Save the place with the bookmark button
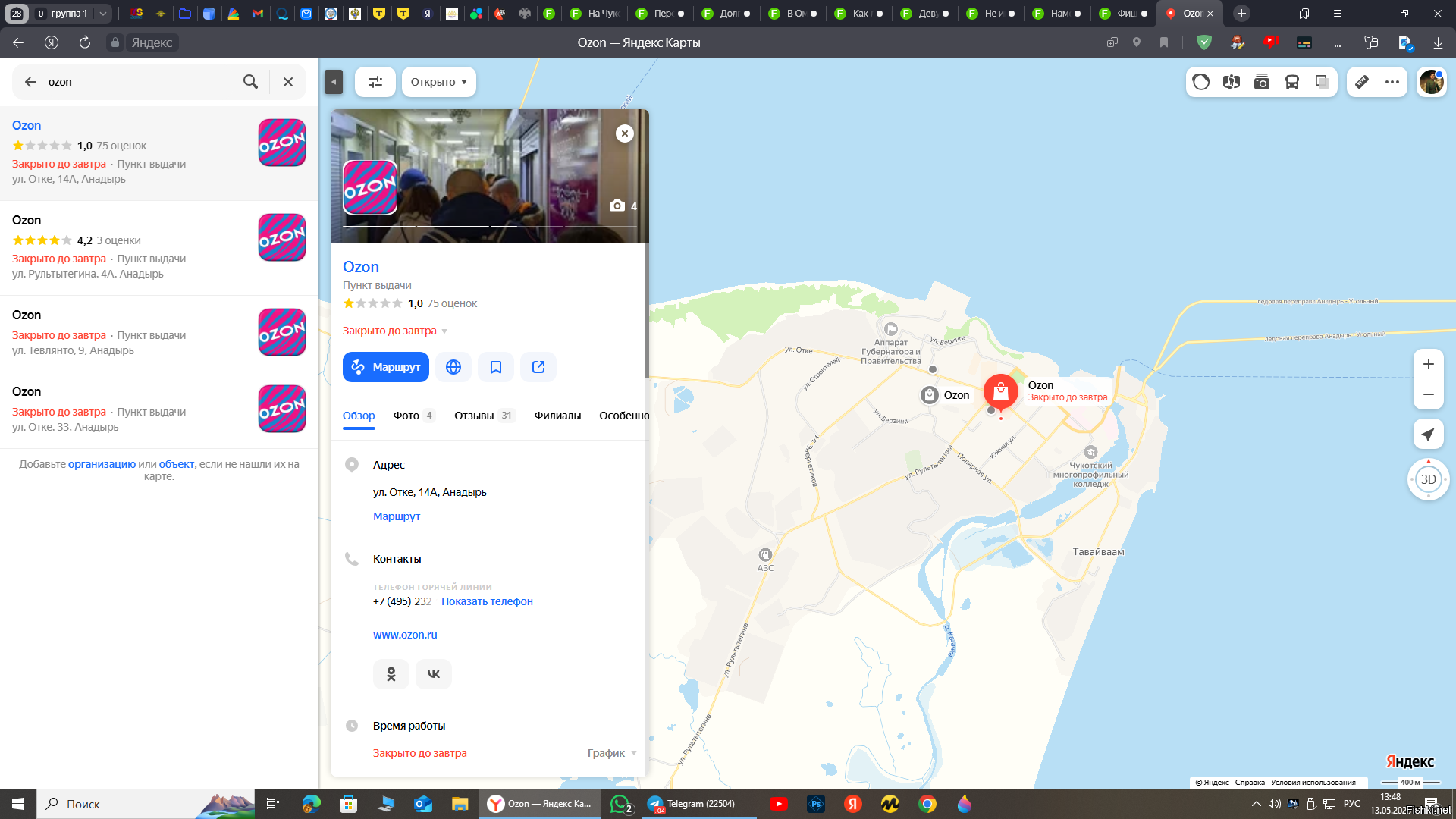 click(496, 367)
